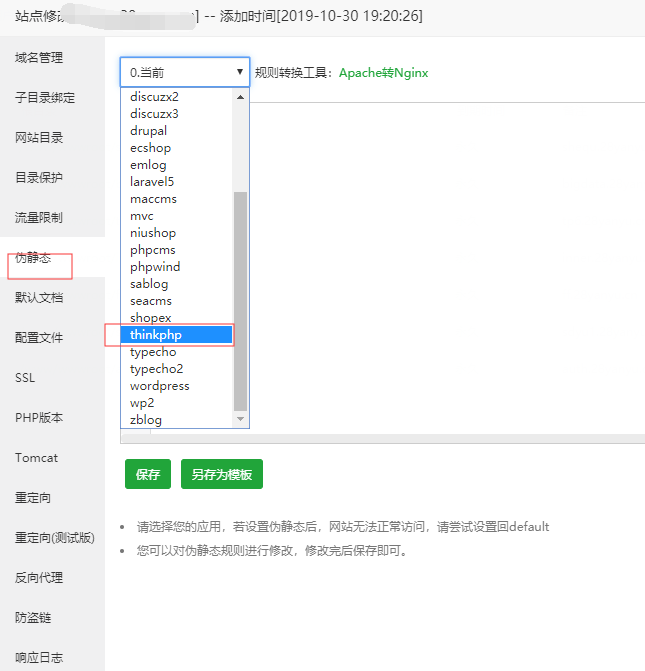Click the dropdown list scroll-up arrow
645x671 pixels.
[x=241, y=97]
